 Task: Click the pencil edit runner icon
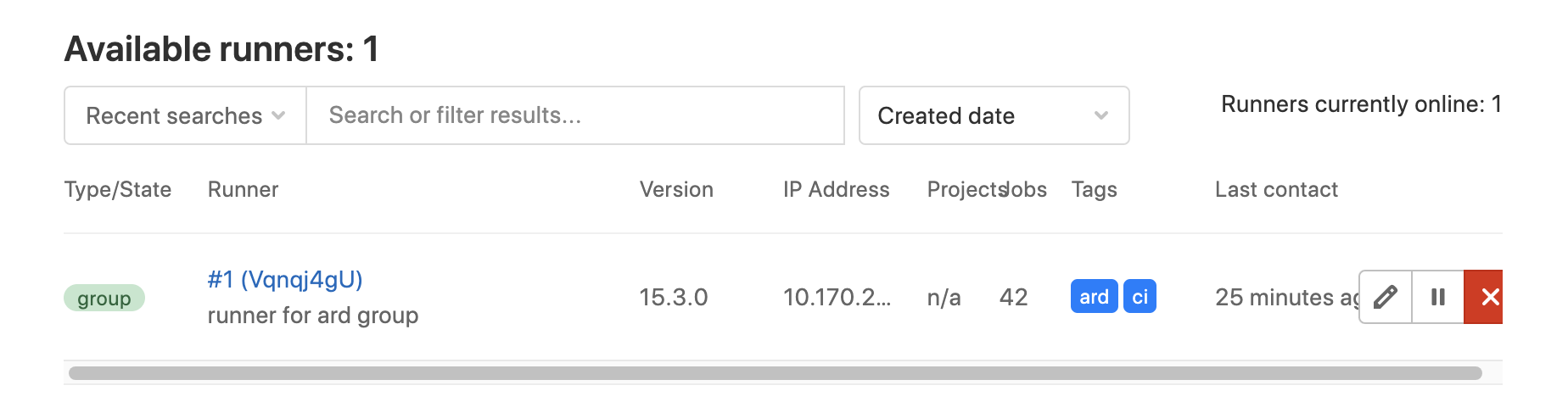1386,297
